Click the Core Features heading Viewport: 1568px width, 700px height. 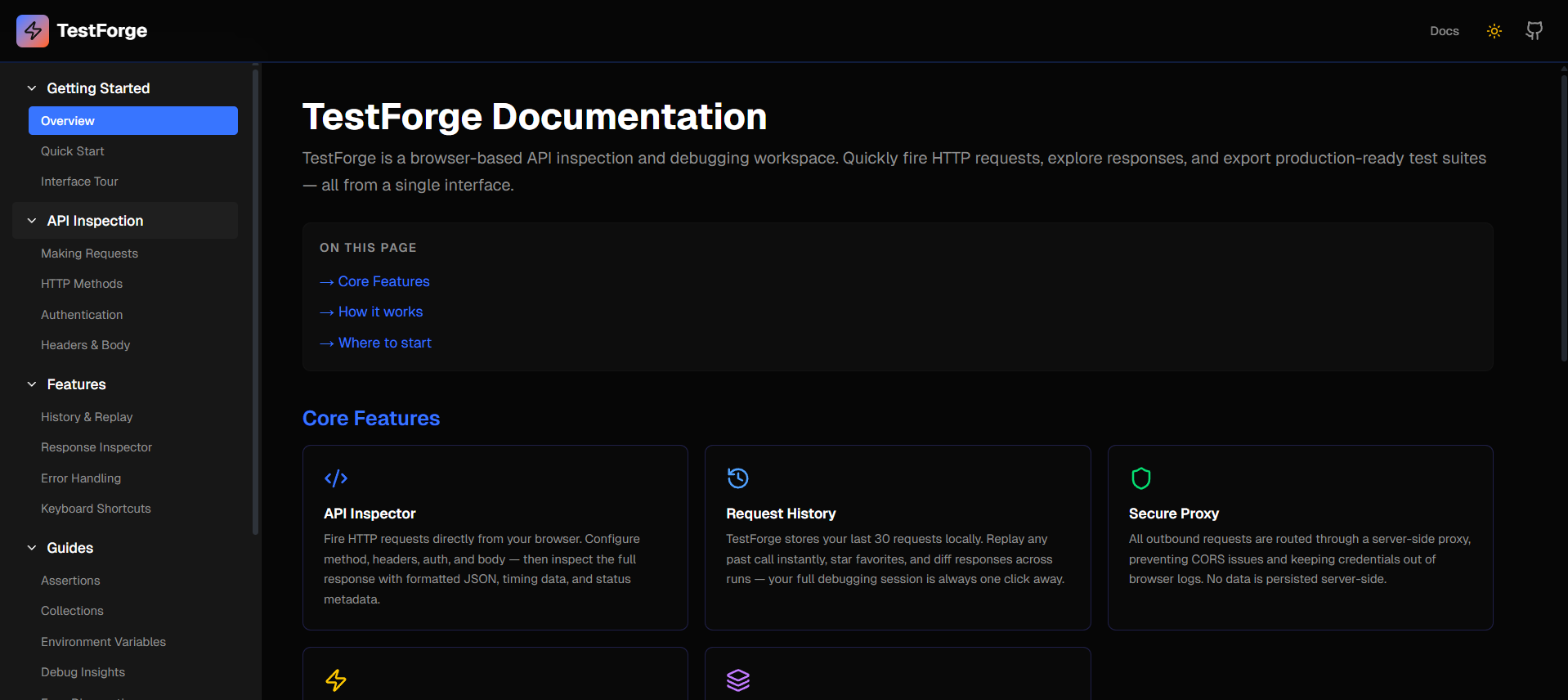[x=371, y=418]
